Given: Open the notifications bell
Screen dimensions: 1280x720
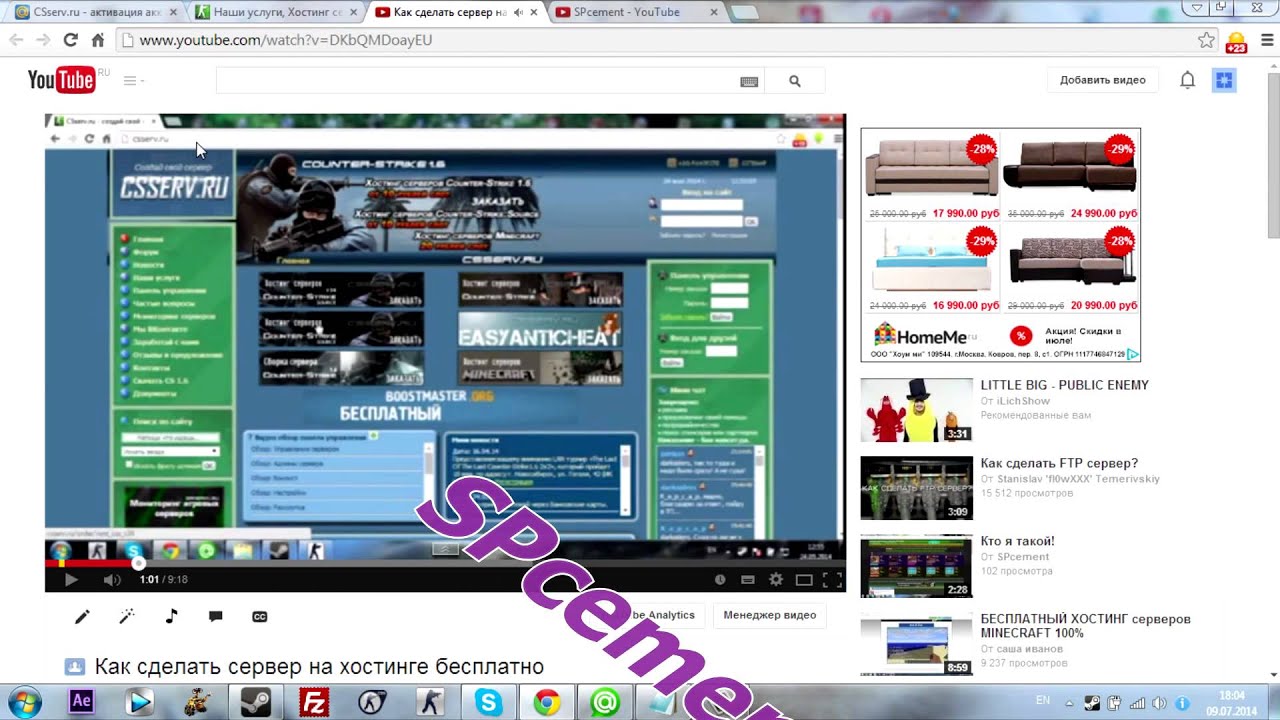Looking at the screenshot, I should [x=1187, y=80].
